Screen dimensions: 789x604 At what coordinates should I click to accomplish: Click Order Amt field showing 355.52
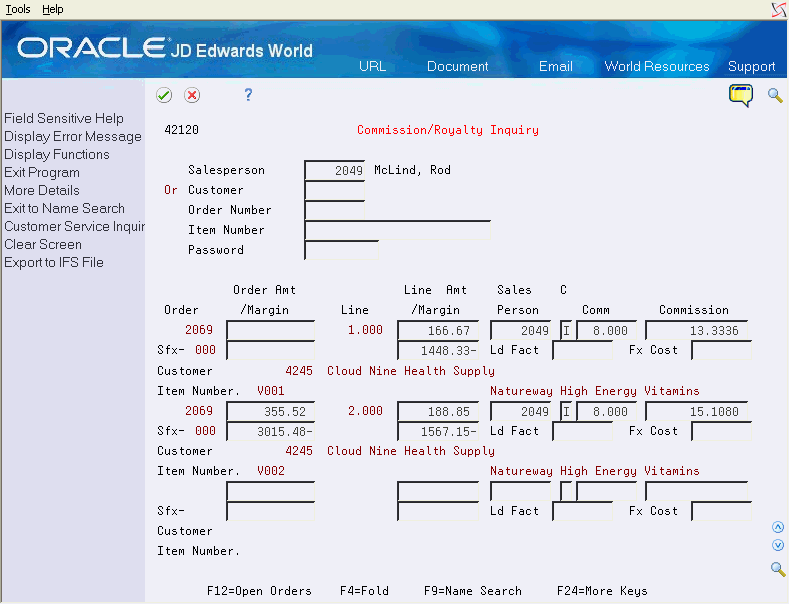(x=271, y=412)
